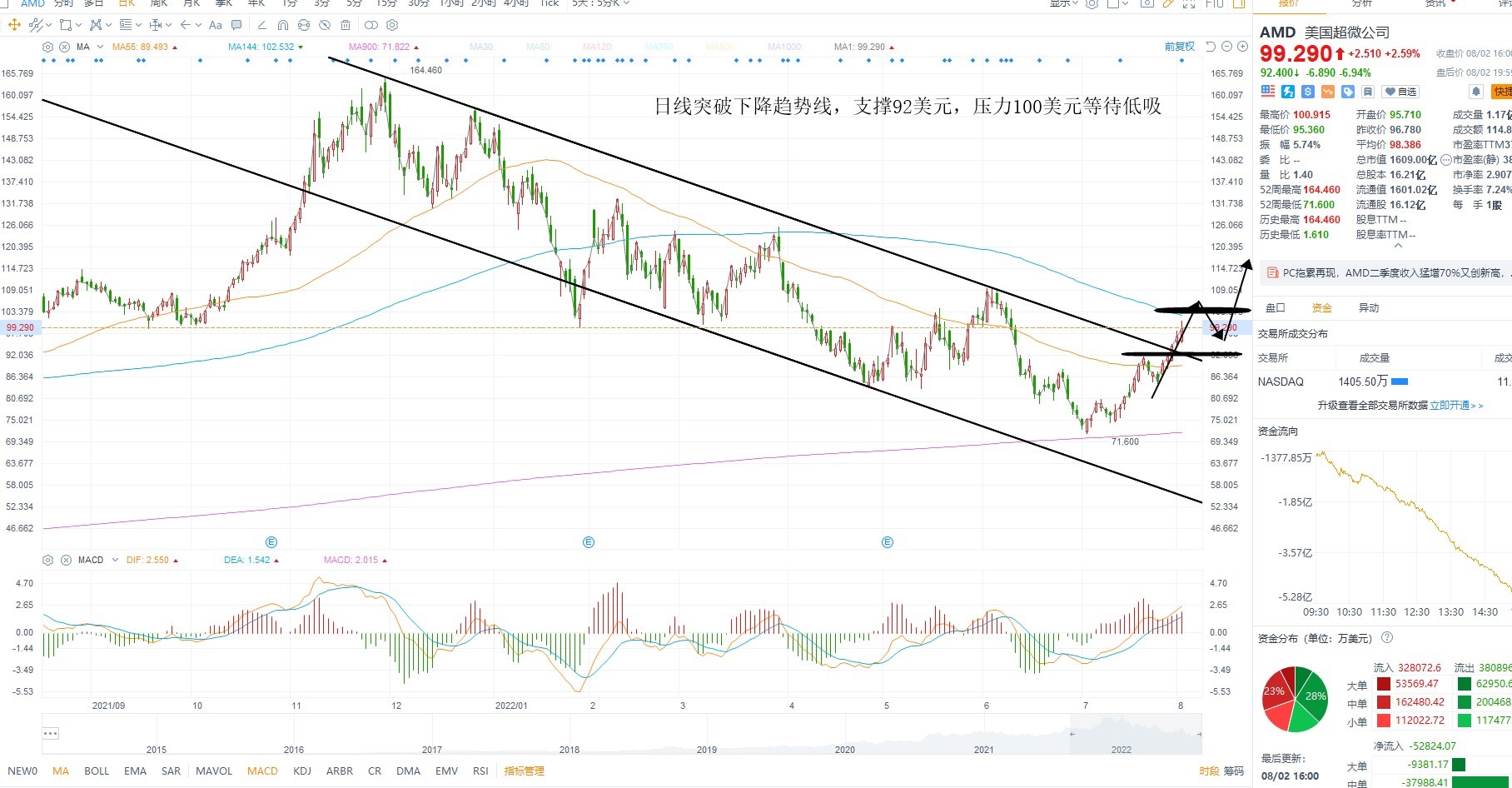Click the left handle of timeline range
Image resolution: width=1512 pixels, height=788 pixels.
coord(1072,734)
